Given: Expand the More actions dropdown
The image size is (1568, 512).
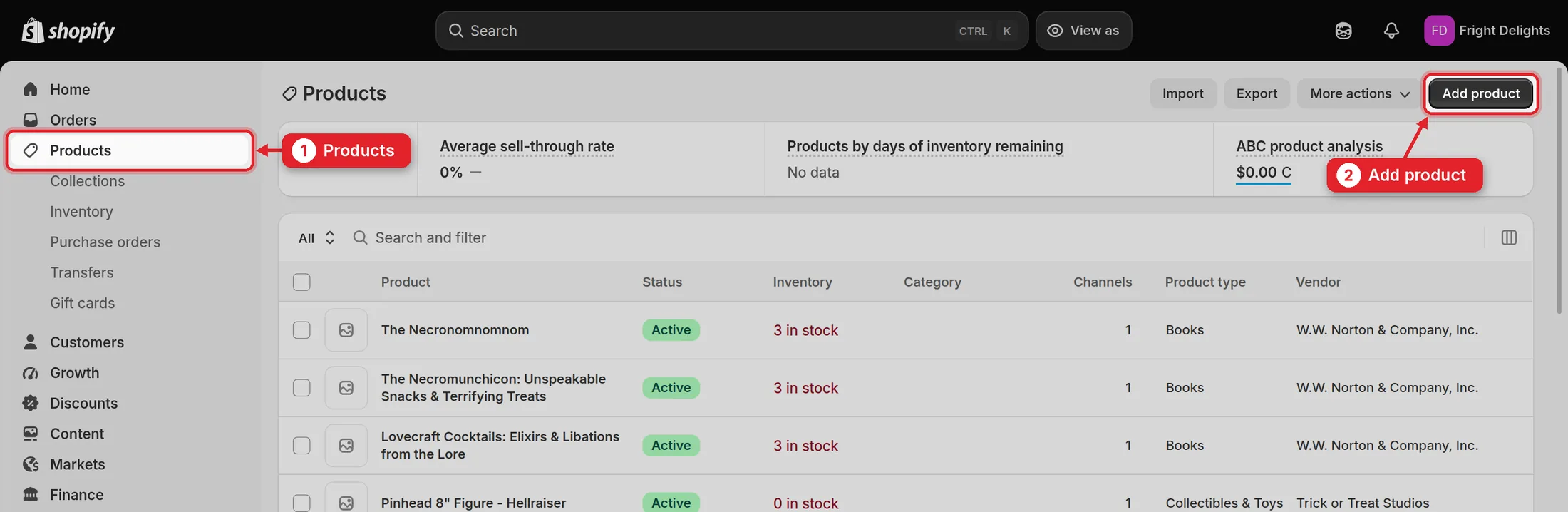Looking at the screenshot, I should 1359,93.
